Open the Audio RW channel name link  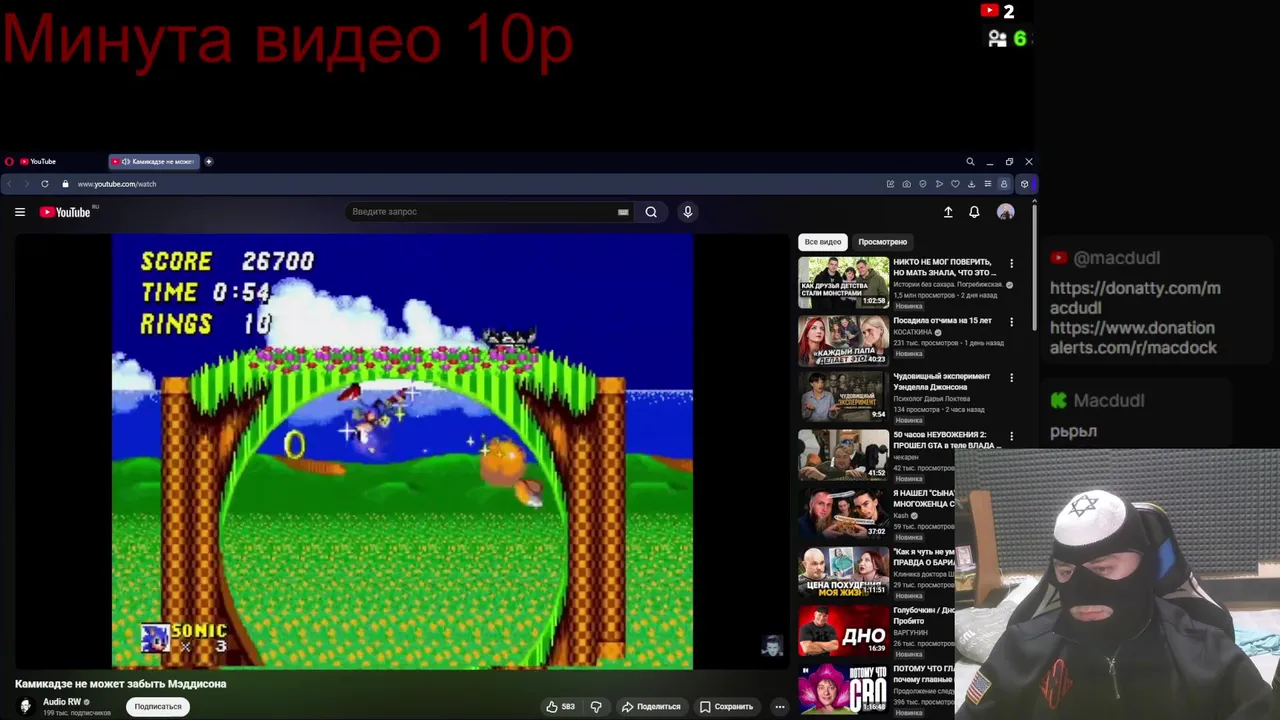[62, 702]
